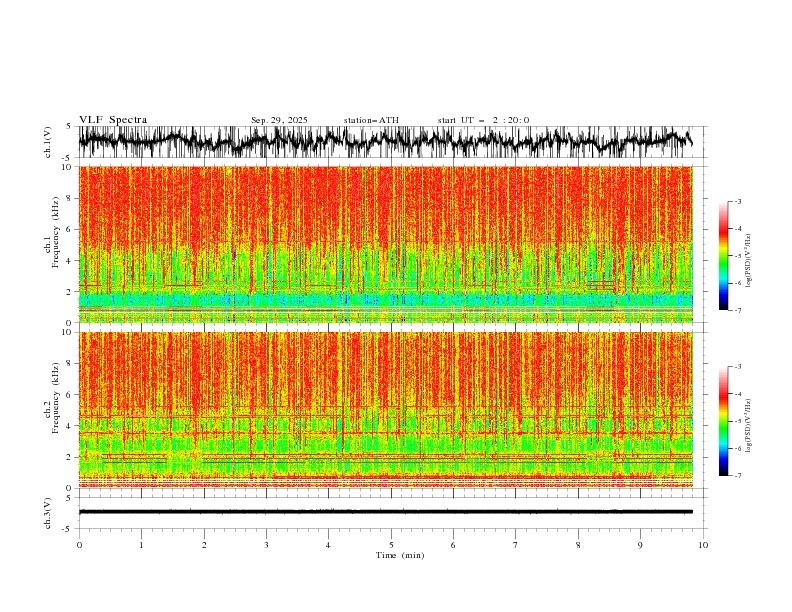This screenshot has width=792, height=612.
Task: Click the "-3" label on ch.2 color bar
Action: pos(737,367)
